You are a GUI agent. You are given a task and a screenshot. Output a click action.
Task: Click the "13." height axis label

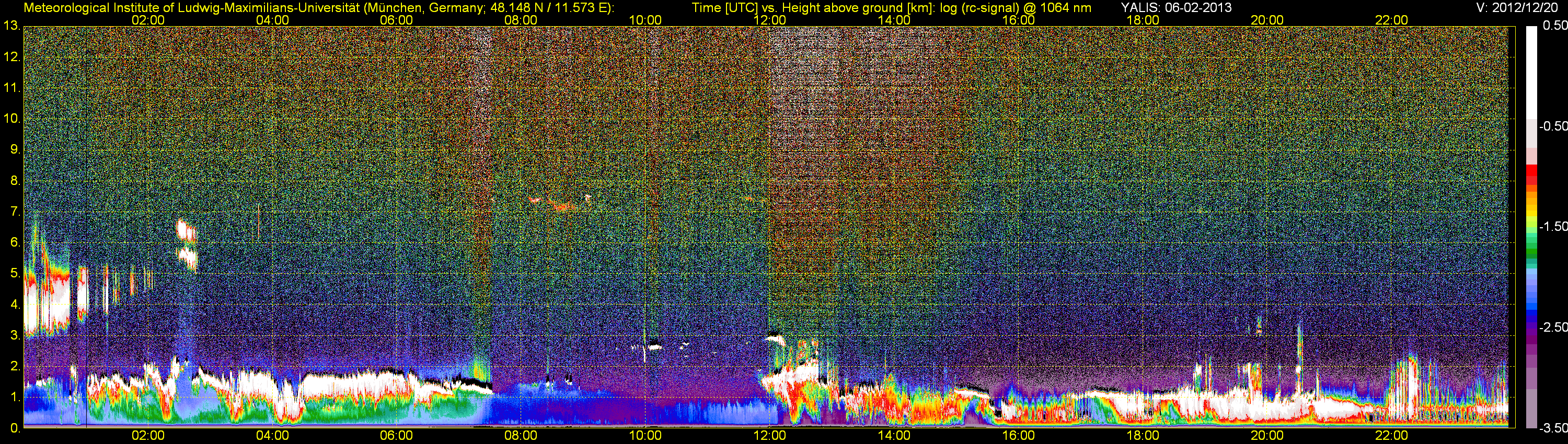click(11, 26)
